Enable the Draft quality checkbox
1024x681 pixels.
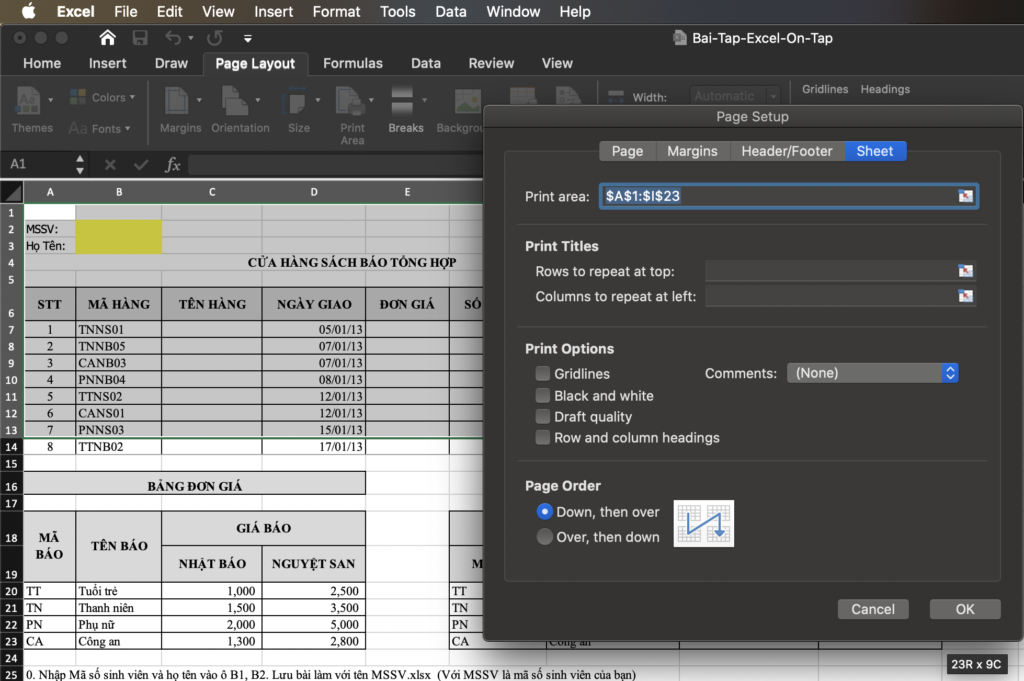point(543,417)
